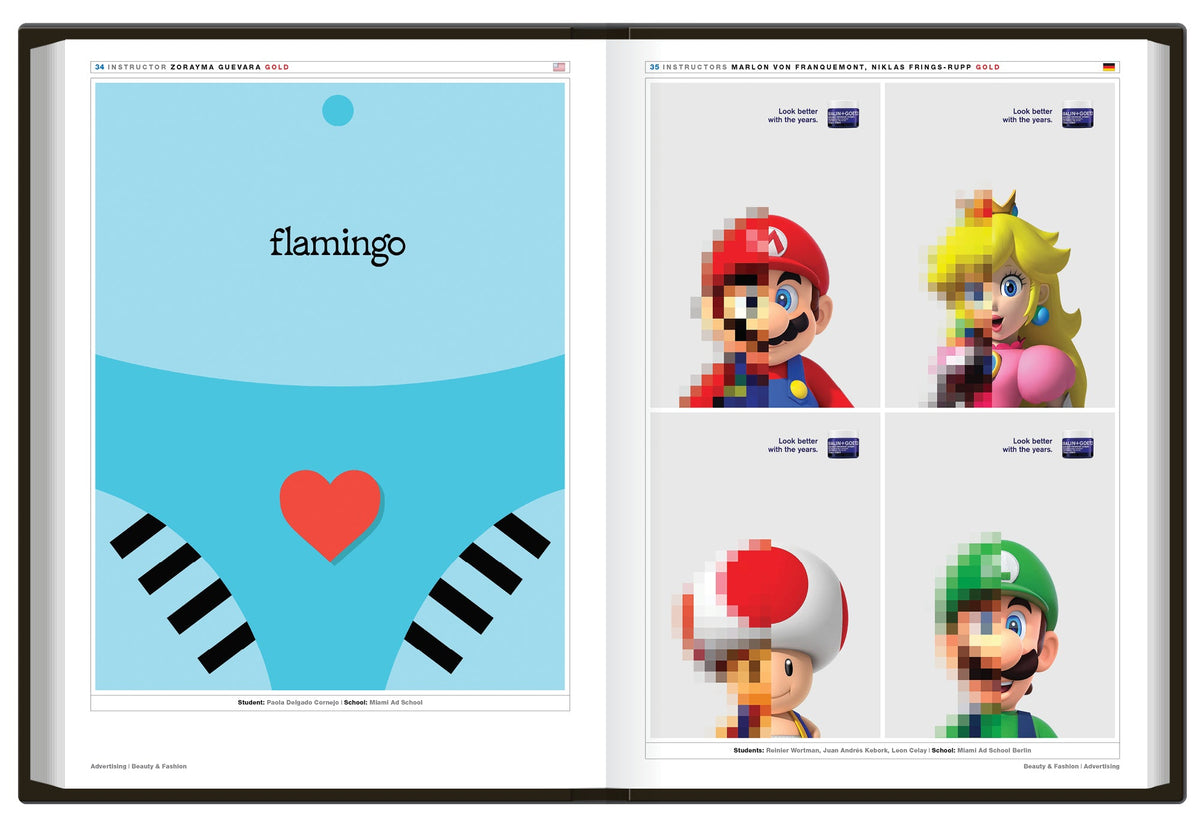Click the United States flag icon

click(x=559, y=67)
